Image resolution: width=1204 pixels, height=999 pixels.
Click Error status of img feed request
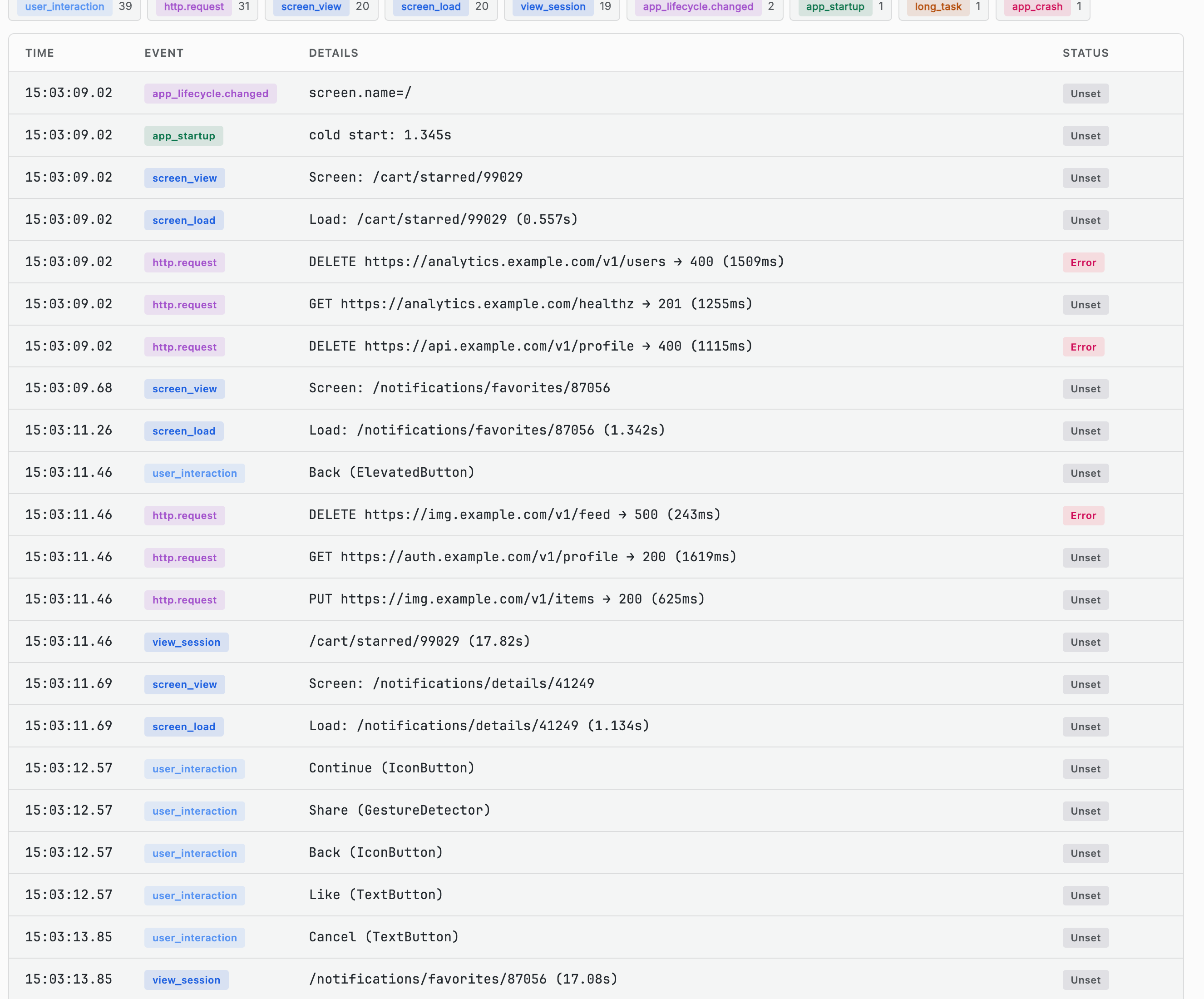tap(1083, 515)
